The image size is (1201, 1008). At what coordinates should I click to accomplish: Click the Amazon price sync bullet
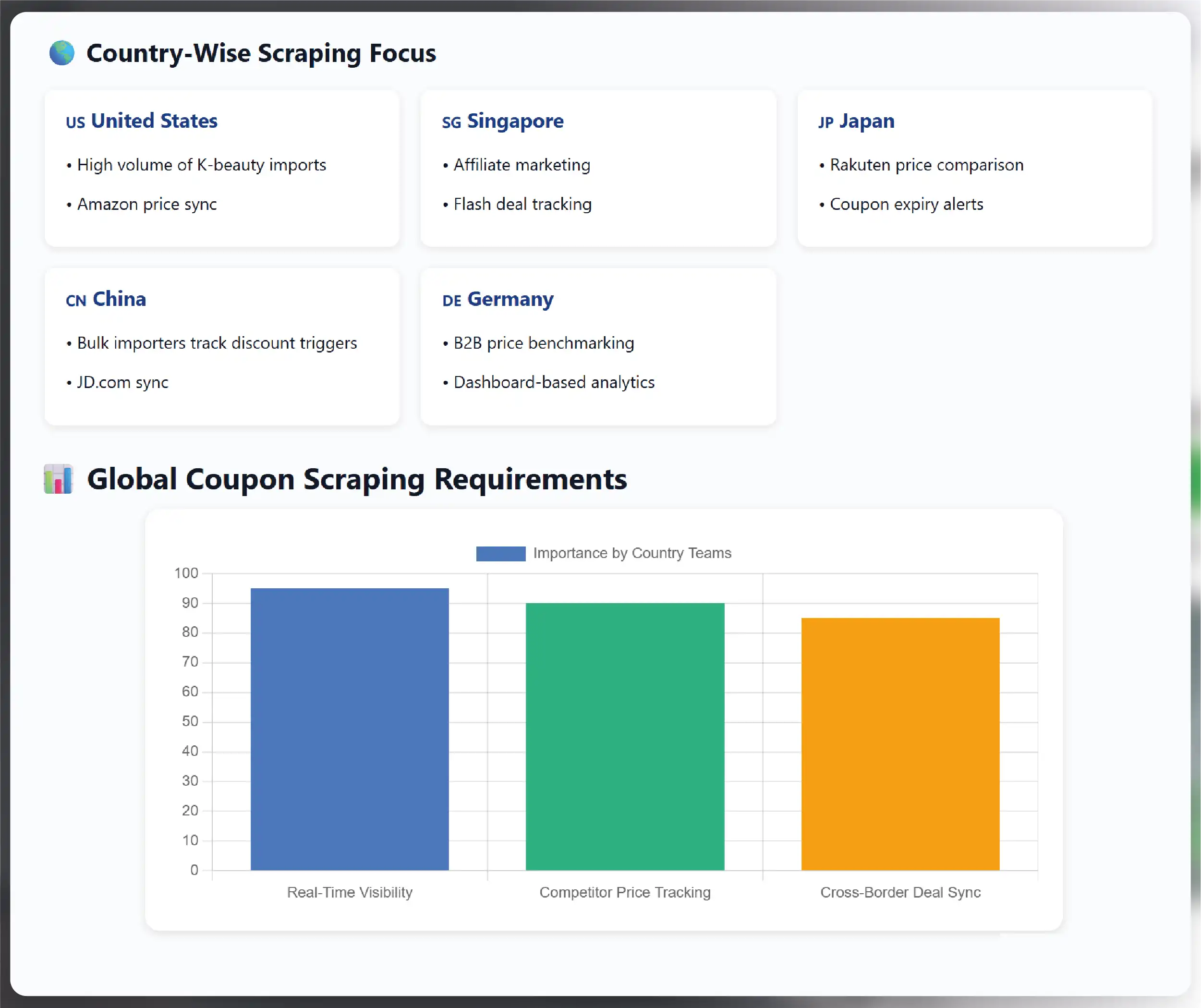(146, 204)
